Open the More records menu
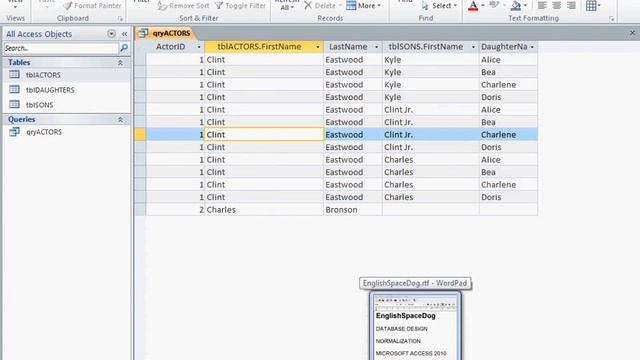Screen dimensions: 640x360 363,6
